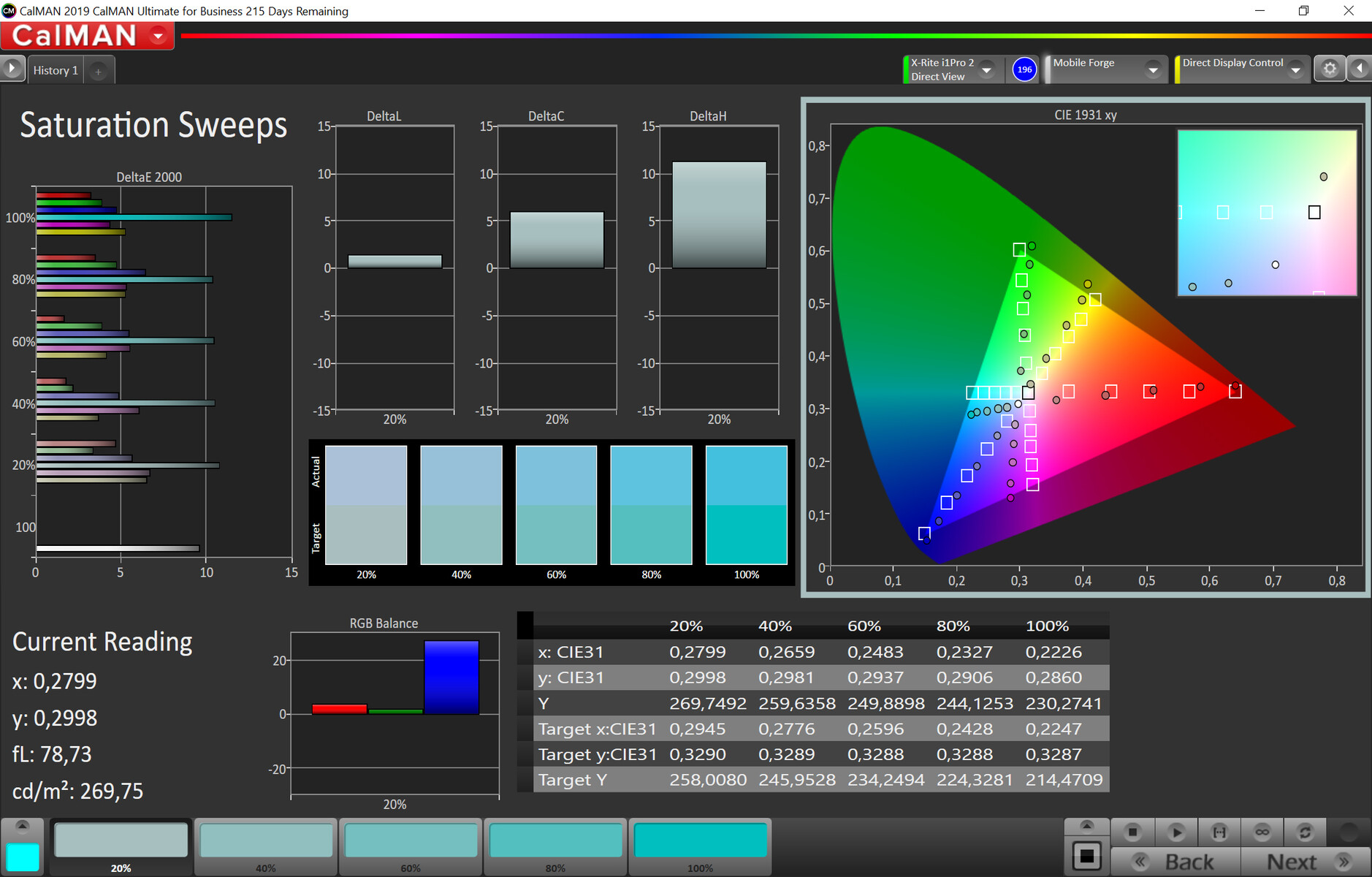This screenshot has width=1372, height=877.
Task: Click the Next button
Action: [x=1305, y=862]
